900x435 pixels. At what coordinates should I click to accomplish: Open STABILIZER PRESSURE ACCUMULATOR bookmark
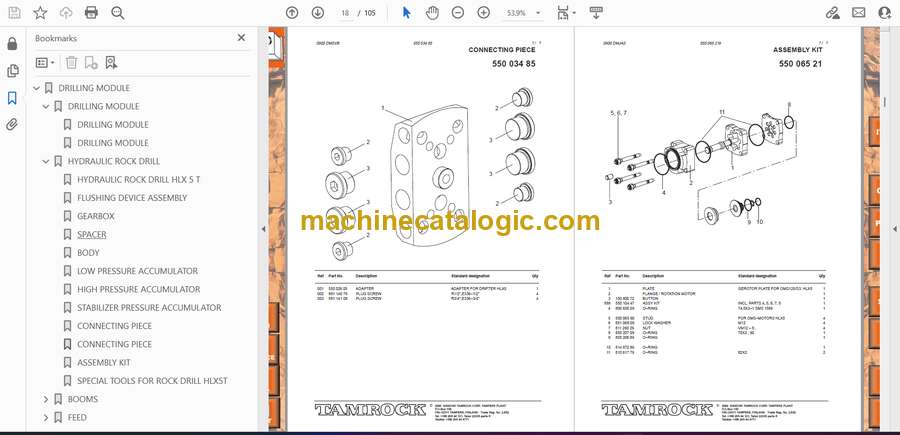point(149,308)
